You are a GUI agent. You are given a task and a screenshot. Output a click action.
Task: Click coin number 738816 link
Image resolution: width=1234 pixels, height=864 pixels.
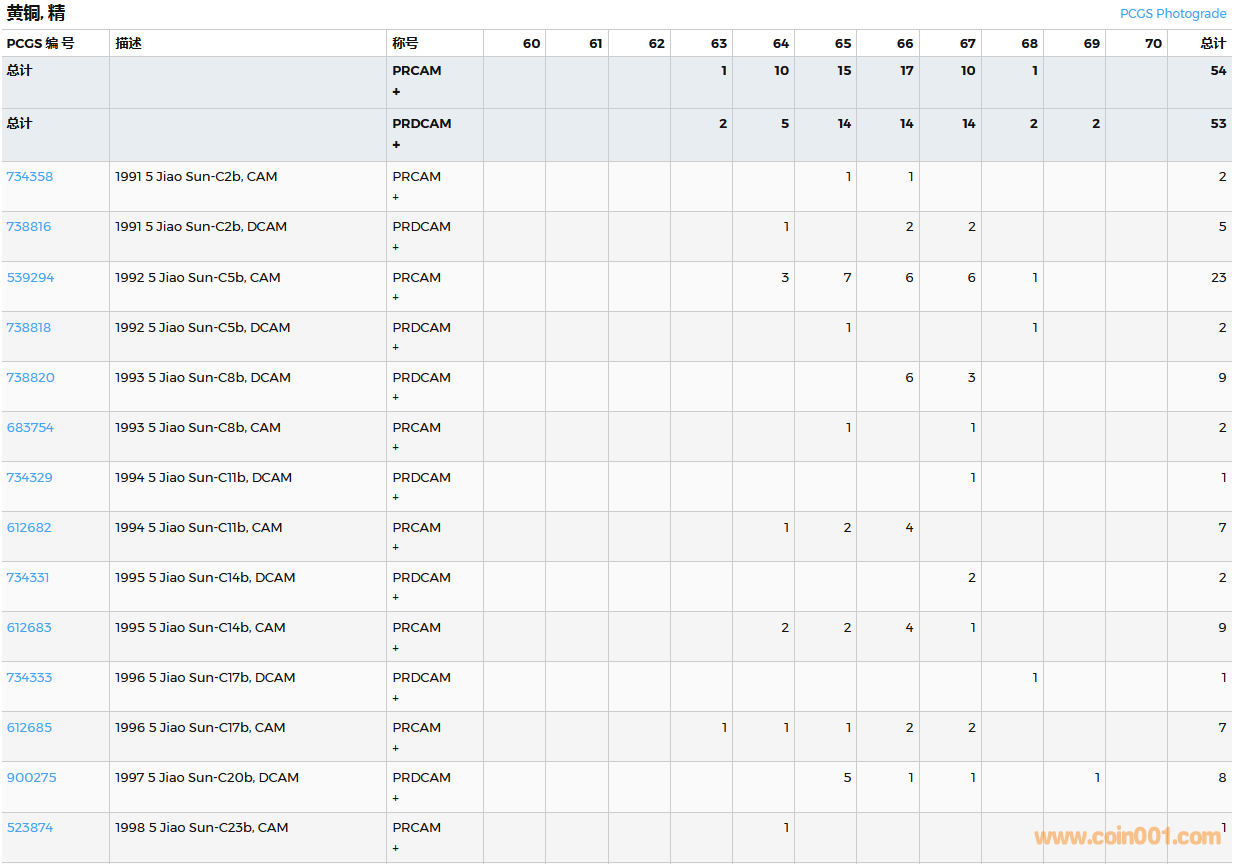29,227
